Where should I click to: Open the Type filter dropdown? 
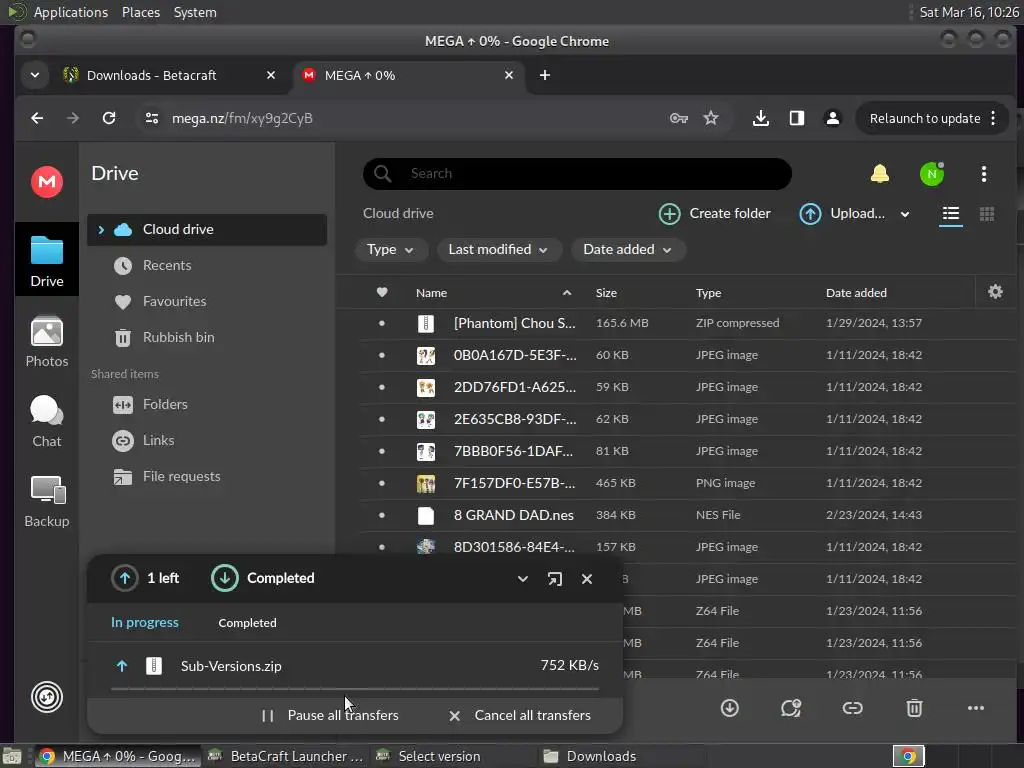[391, 249]
